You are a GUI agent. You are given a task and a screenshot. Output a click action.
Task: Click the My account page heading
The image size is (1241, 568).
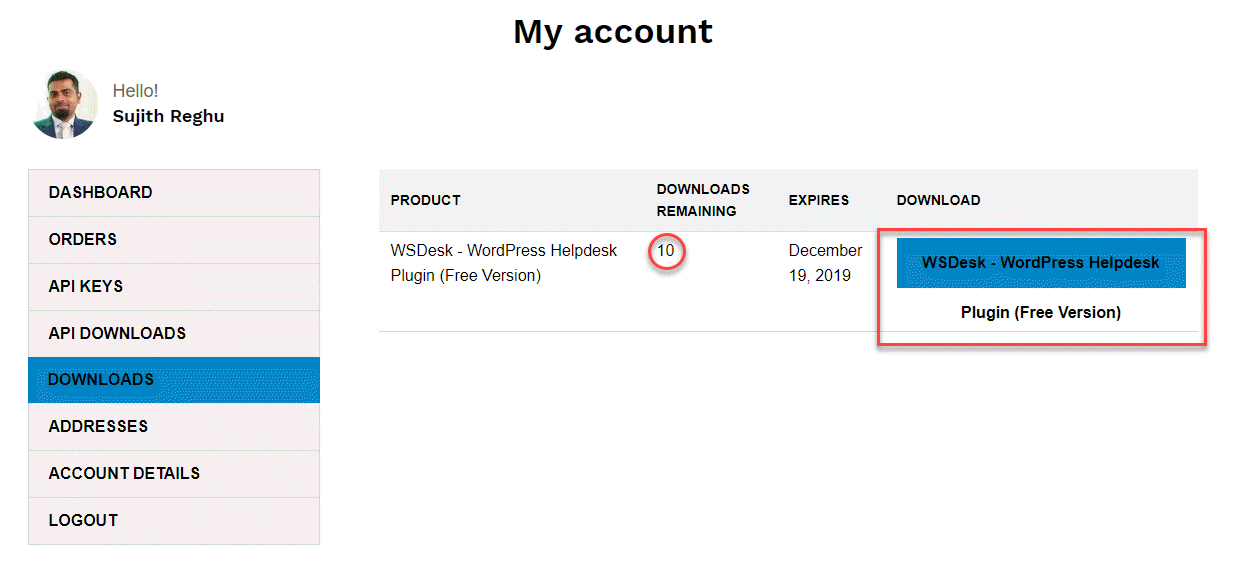coord(613,32)
